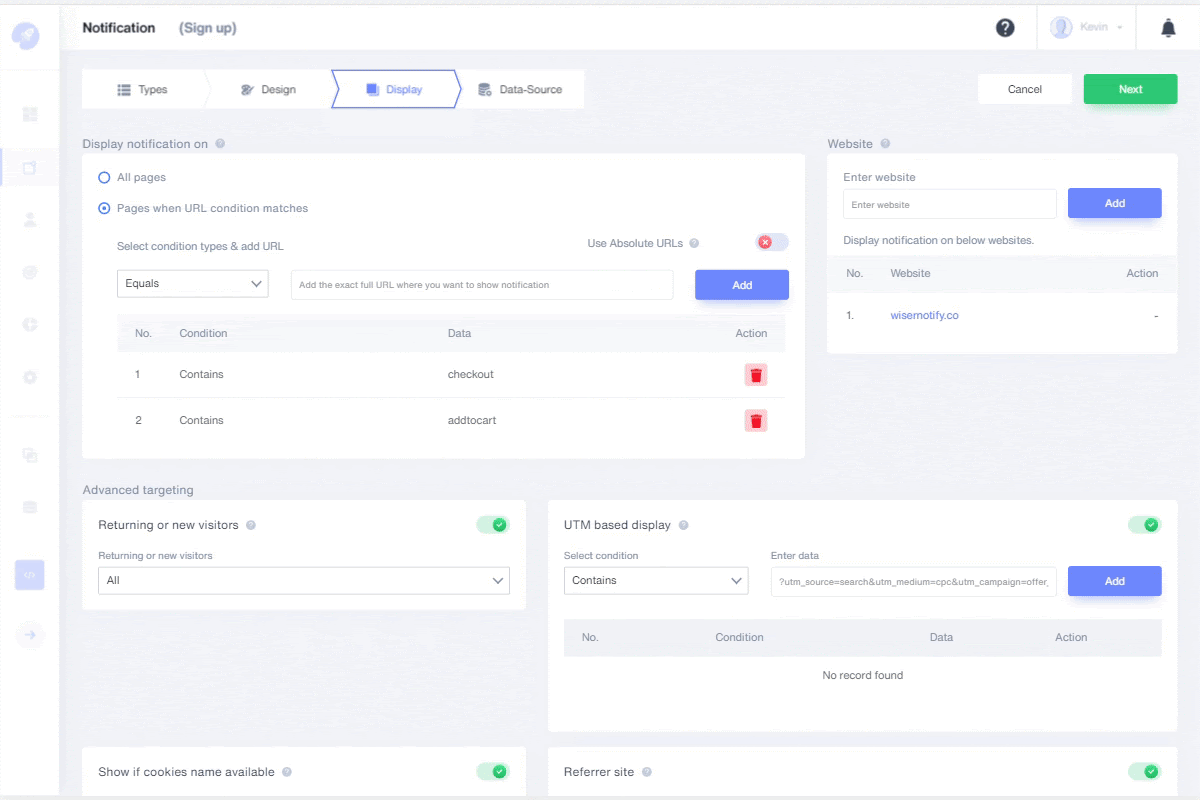Click the code embed icon in sidebar
1200x800 pixels.
30,575
